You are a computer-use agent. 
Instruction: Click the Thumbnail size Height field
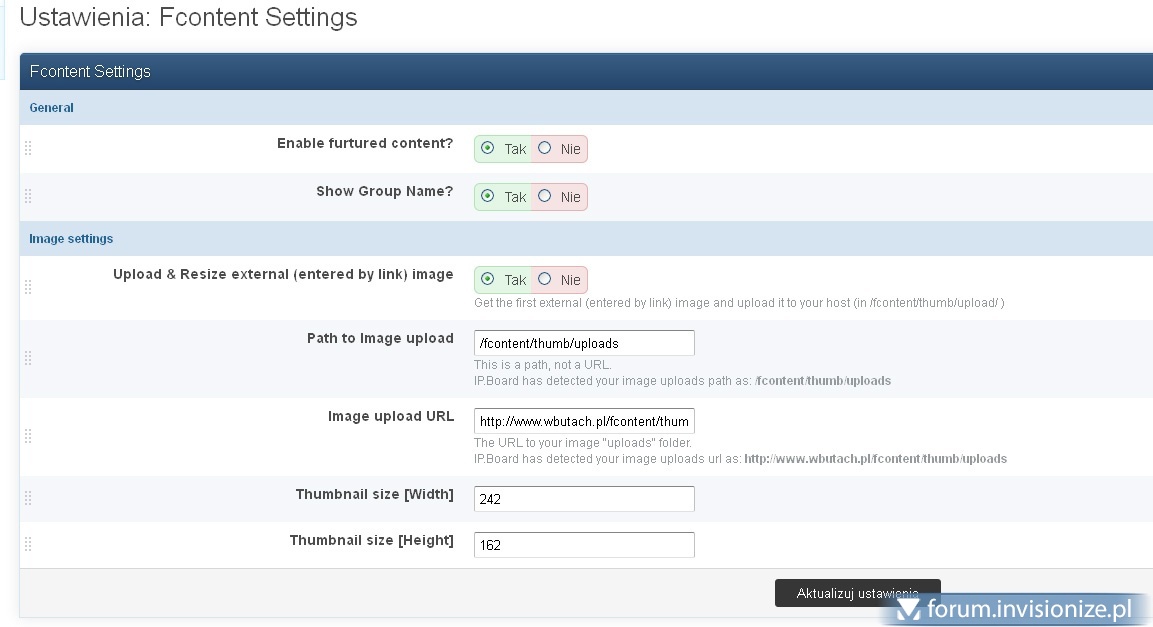583,545
